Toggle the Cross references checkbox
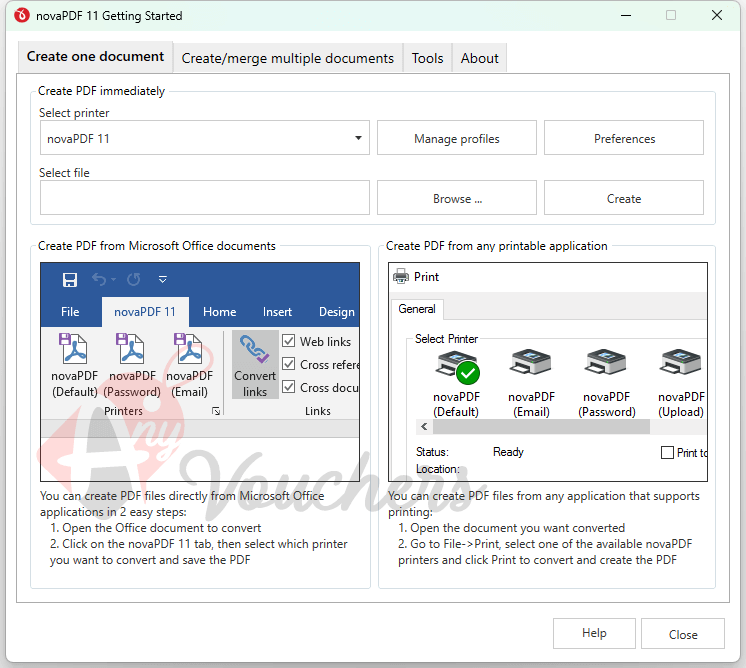The height and width of the screenshot is (668, 746). tap(289, 364)
